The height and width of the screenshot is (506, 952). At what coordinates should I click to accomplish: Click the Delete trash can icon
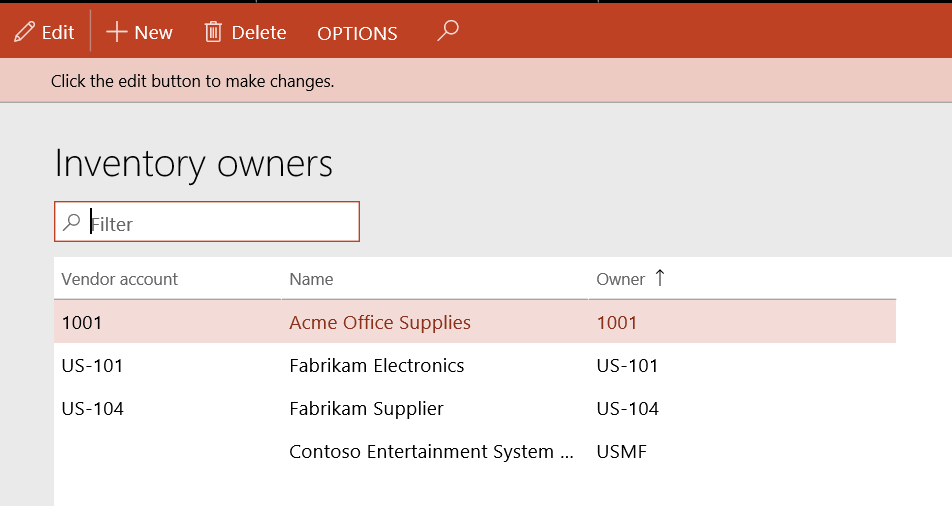tap(213, 32)
